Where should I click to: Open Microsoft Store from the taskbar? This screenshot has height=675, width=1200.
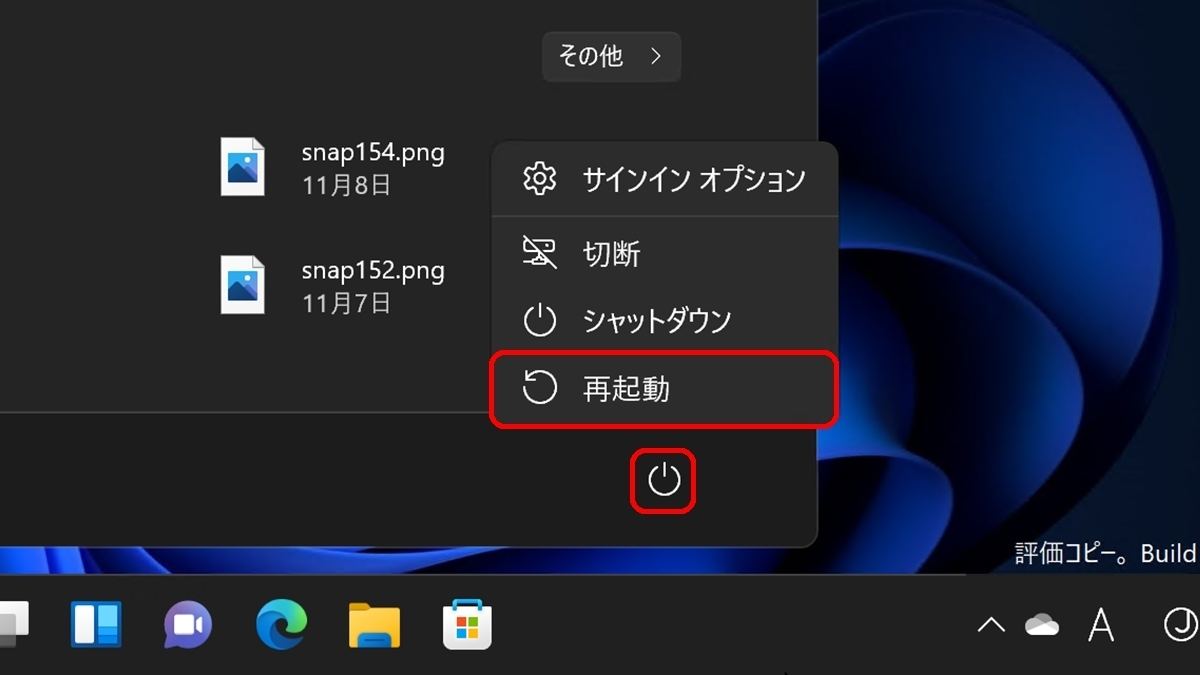click(x=467, y=626)
